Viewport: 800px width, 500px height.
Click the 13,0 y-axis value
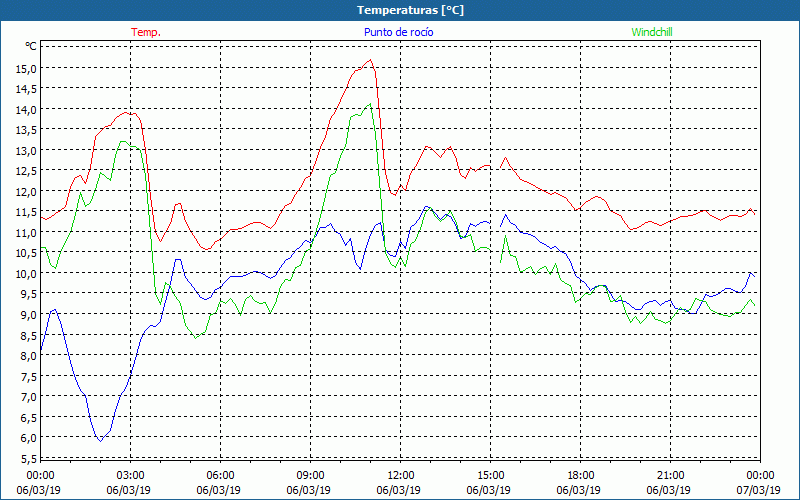27,151
